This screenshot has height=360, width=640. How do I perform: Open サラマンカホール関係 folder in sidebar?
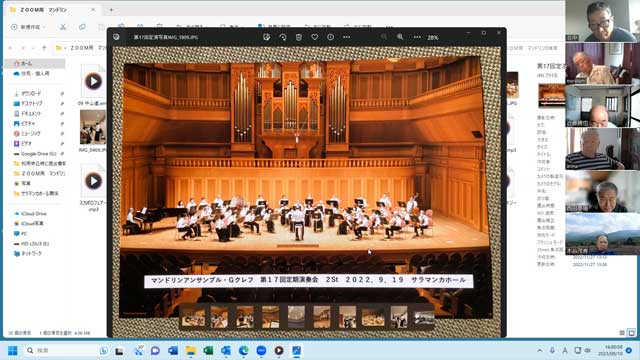click(x=35, y=193)
